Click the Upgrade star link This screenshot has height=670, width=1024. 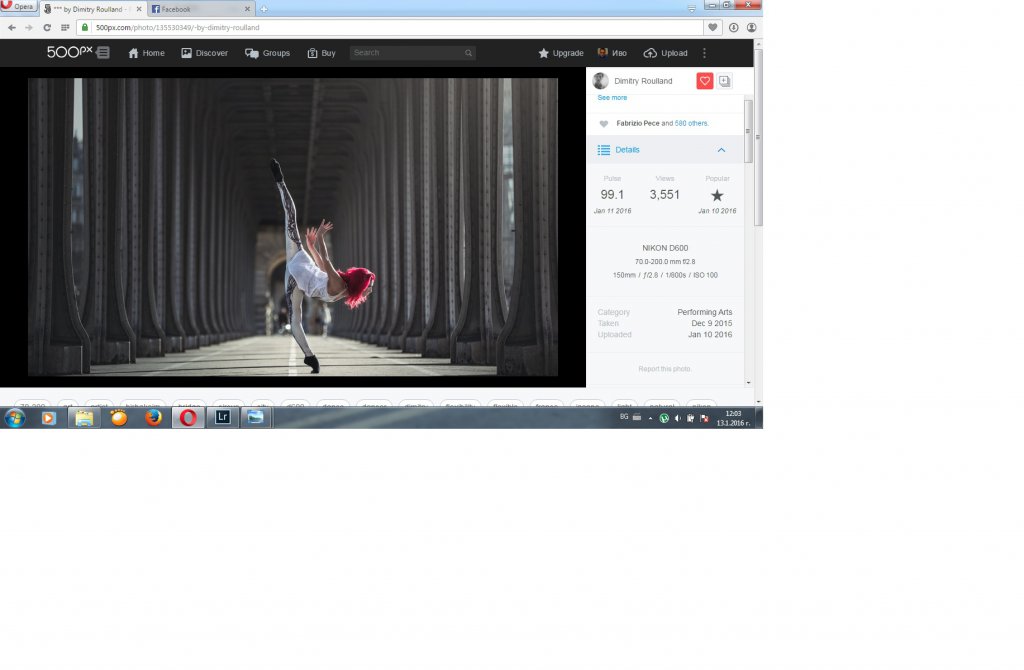pos(561,53)
